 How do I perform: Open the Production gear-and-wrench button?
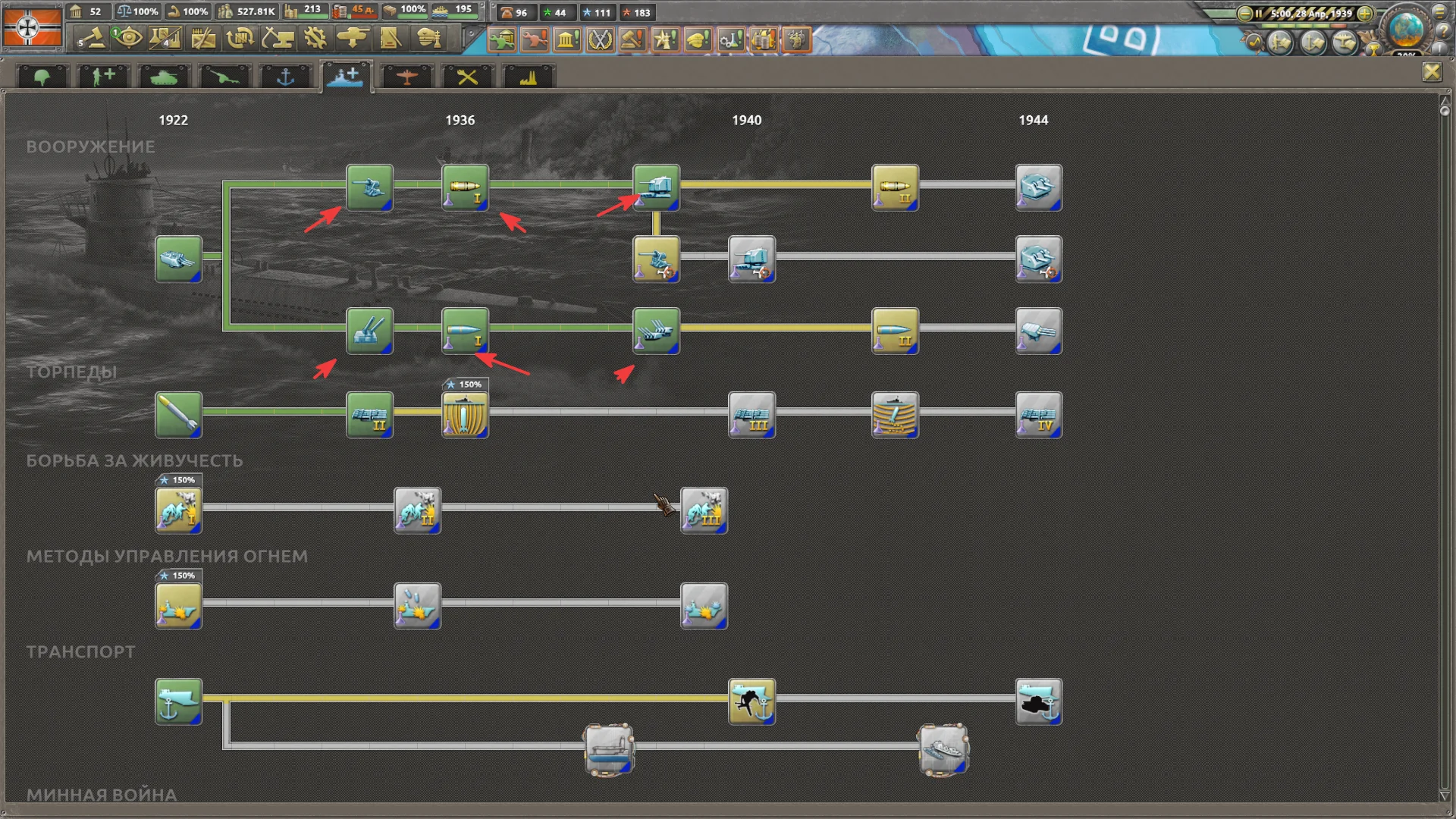(x=315, y=38)
